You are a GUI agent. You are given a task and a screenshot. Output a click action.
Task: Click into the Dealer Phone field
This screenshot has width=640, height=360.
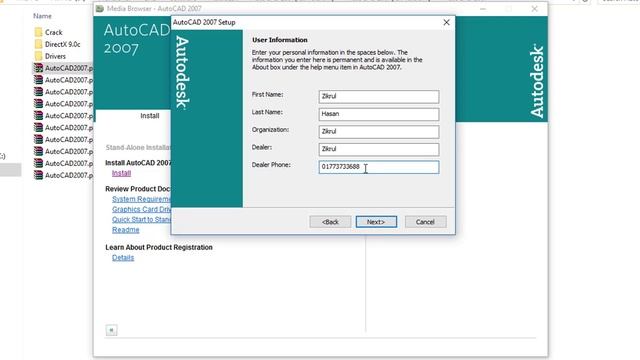point(379,167)
